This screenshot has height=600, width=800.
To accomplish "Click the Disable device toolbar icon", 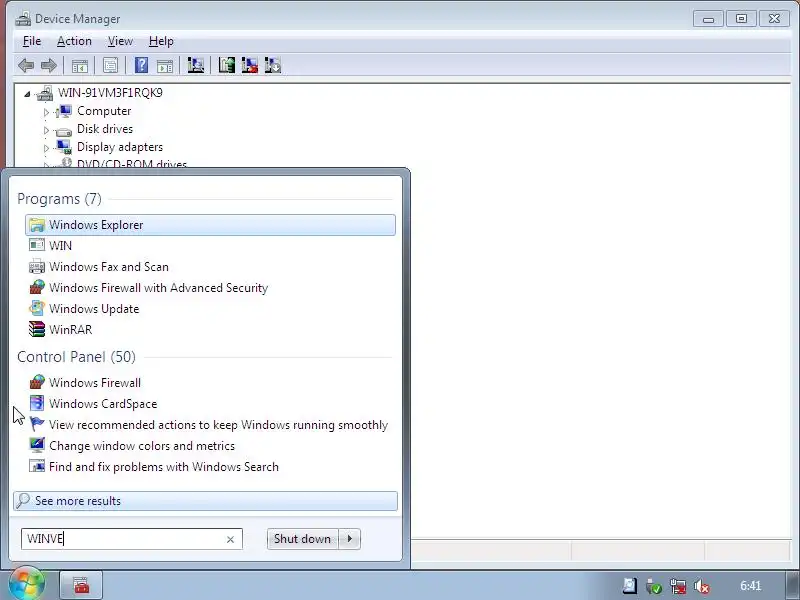I will click(x=273, y=65).
